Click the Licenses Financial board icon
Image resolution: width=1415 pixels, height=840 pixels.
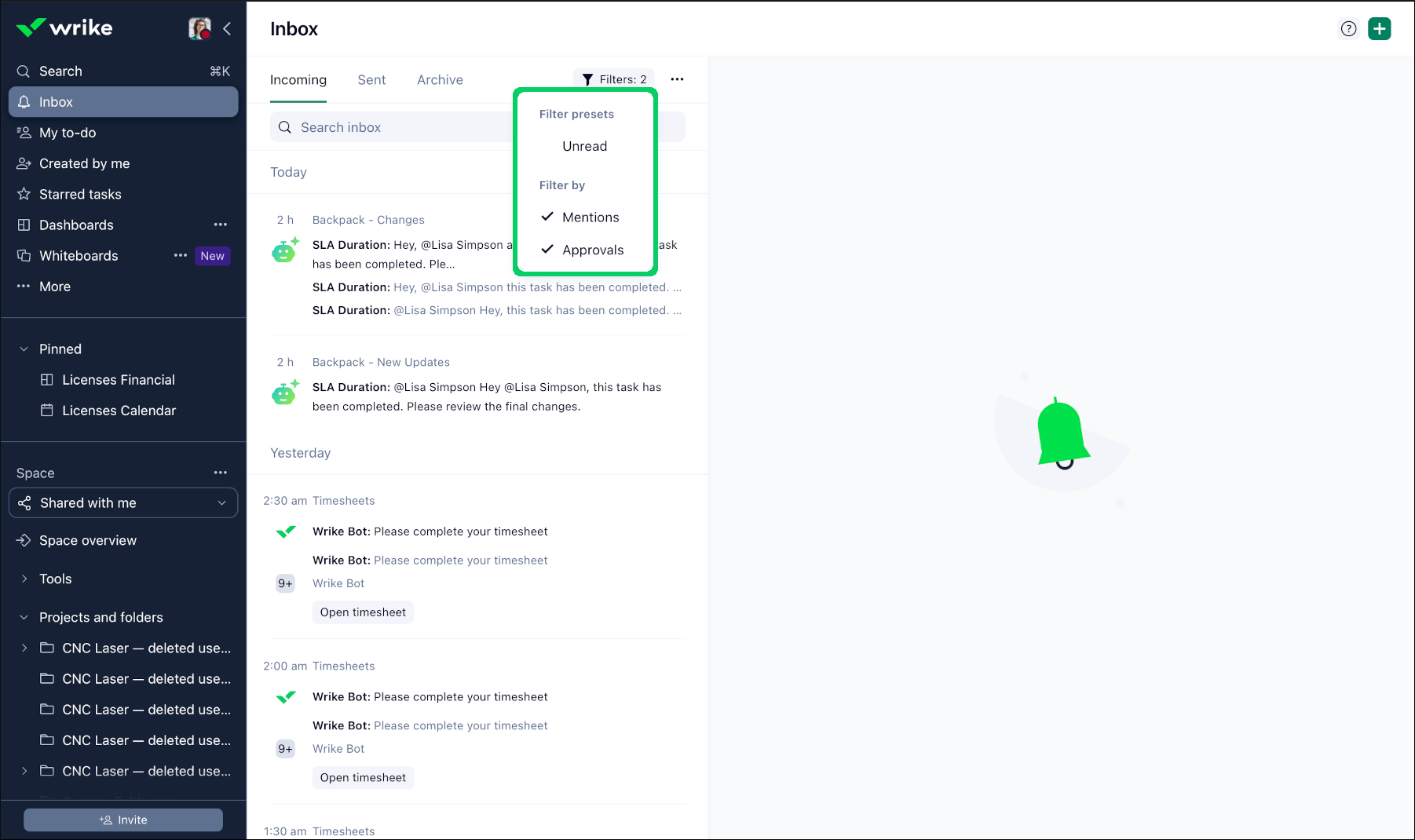click(x=47, y=380)
